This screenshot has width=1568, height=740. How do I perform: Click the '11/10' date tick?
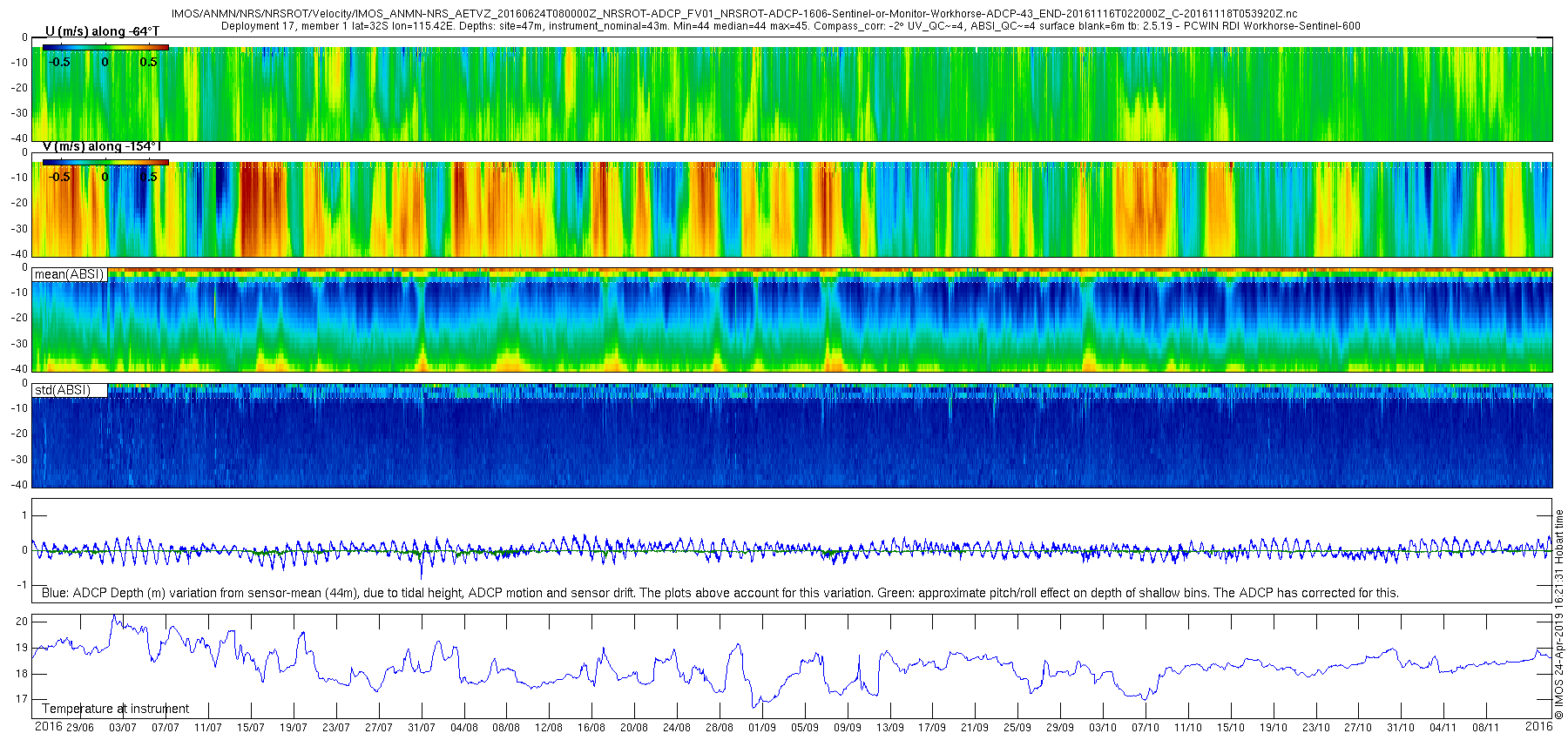coord(1187,728)
